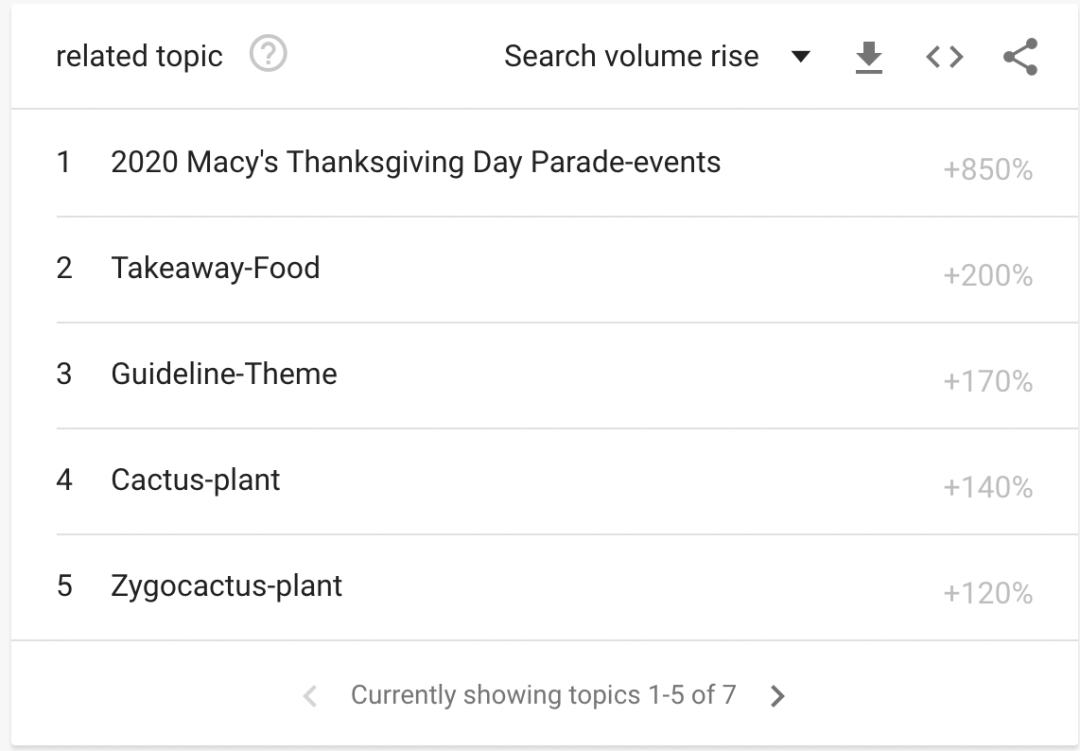Select the Takeaway-Food topic
The image size is (1080, 751).
pos(215,268)
